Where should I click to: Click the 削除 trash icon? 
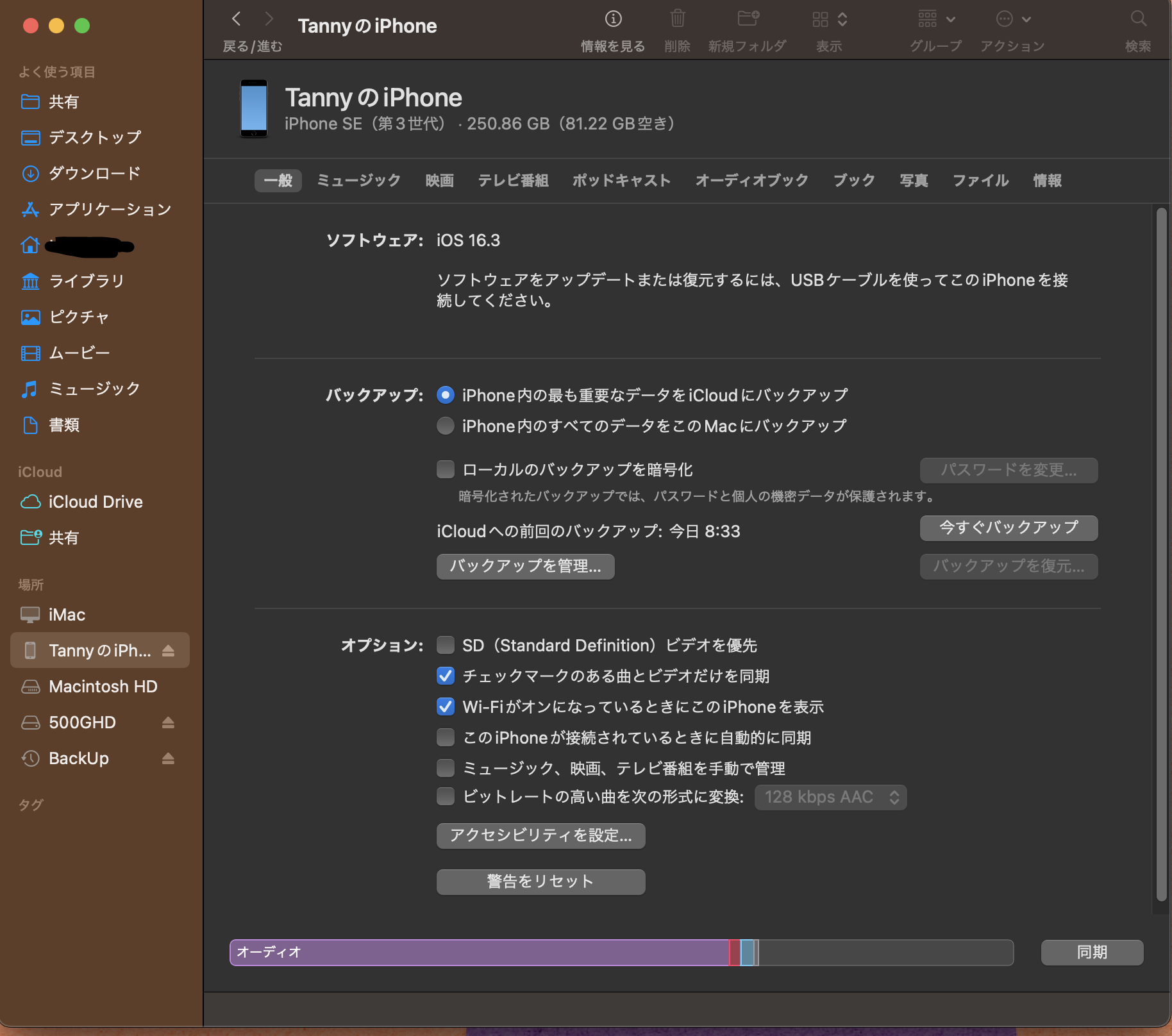[678, 19]
